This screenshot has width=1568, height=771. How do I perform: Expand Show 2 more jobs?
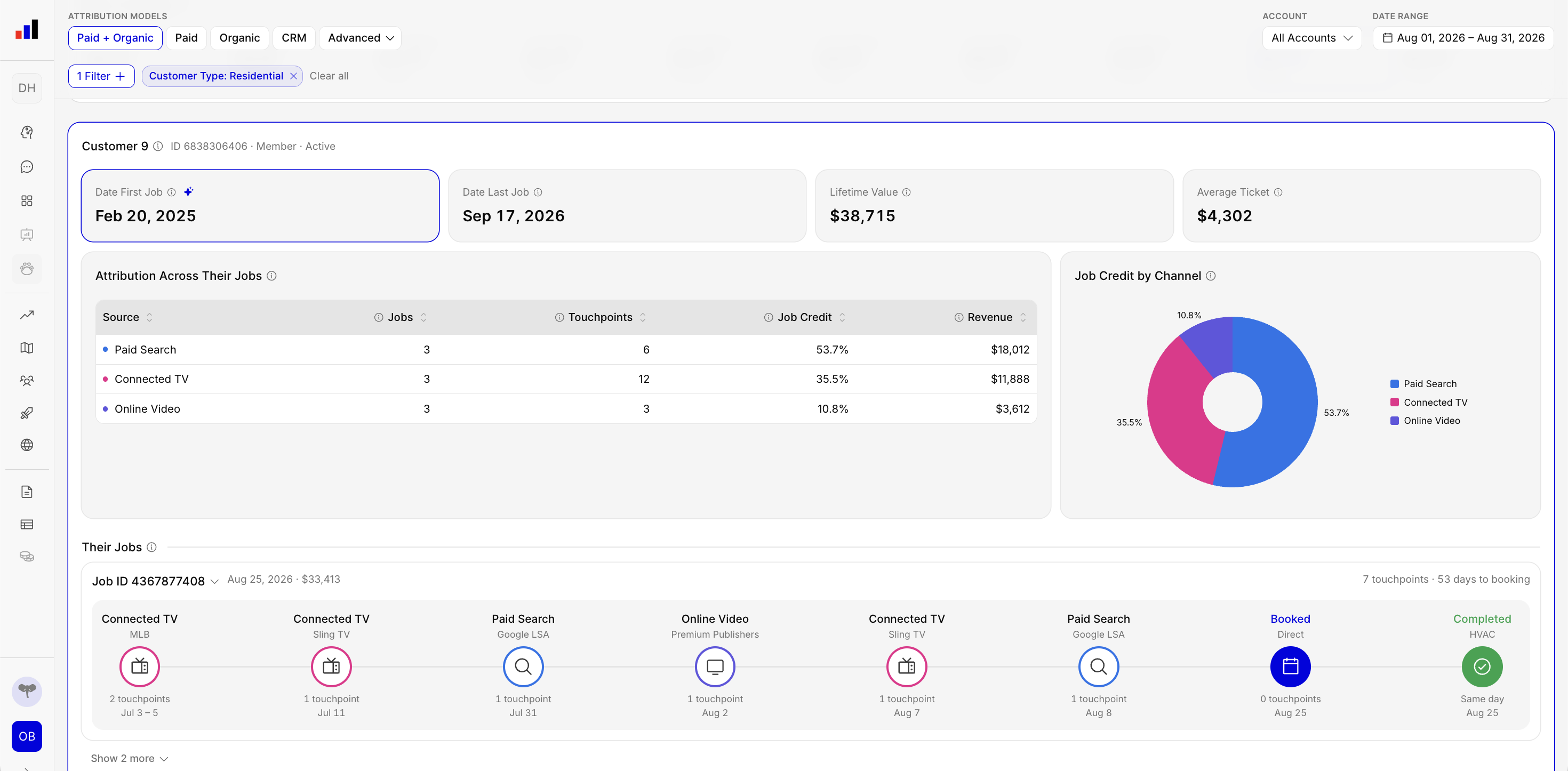(x=129, y=759)
